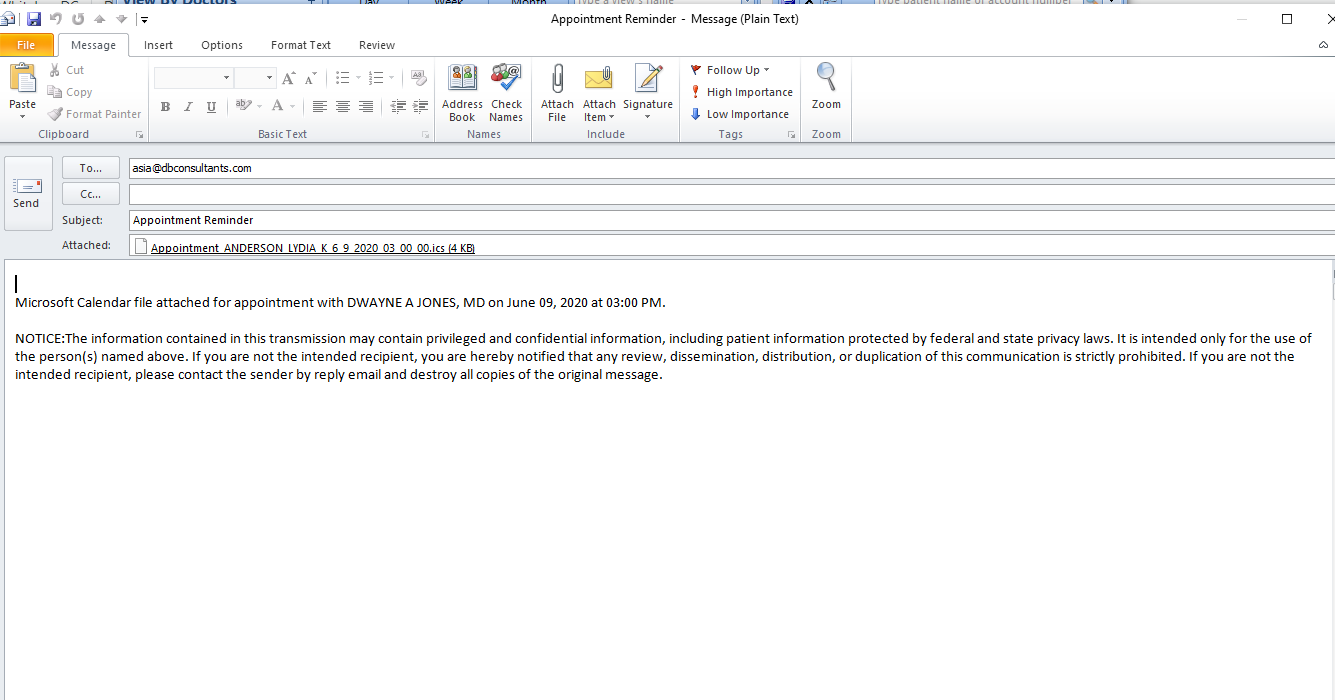Click the Redo icon in quick access toolbar
This screenshot has height=700, width=1335.
(78, 19)
